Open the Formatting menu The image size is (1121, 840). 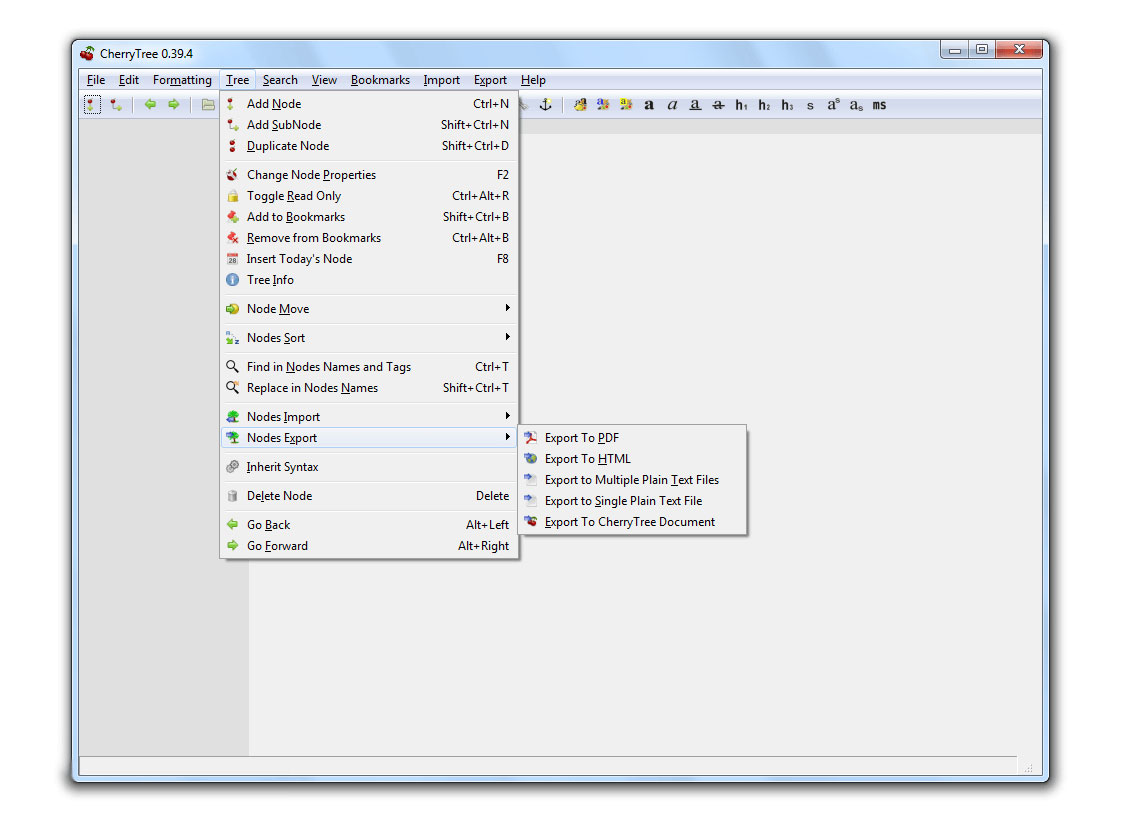[x=182, y=80]
